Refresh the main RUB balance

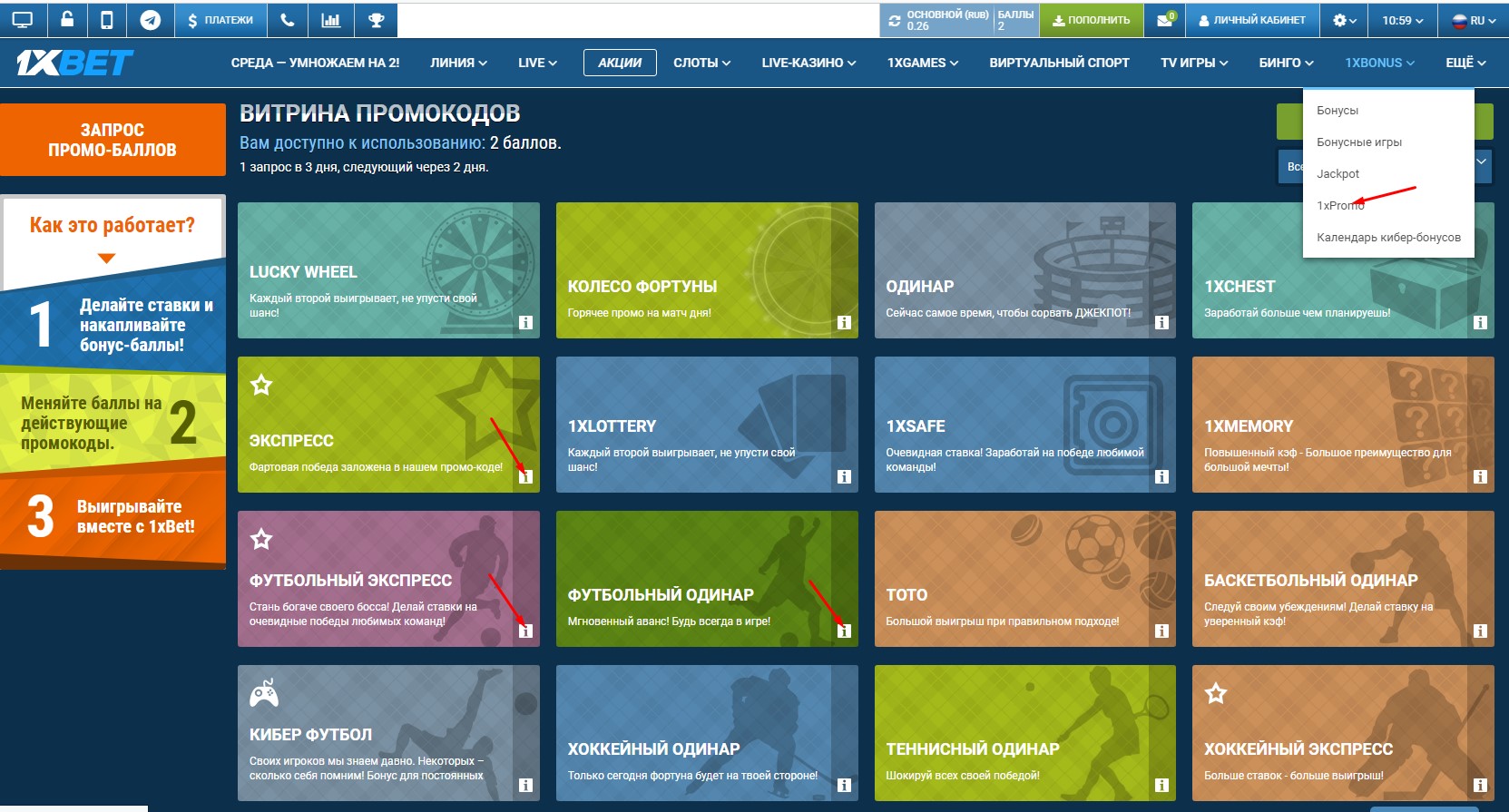(x=895, y=20)
